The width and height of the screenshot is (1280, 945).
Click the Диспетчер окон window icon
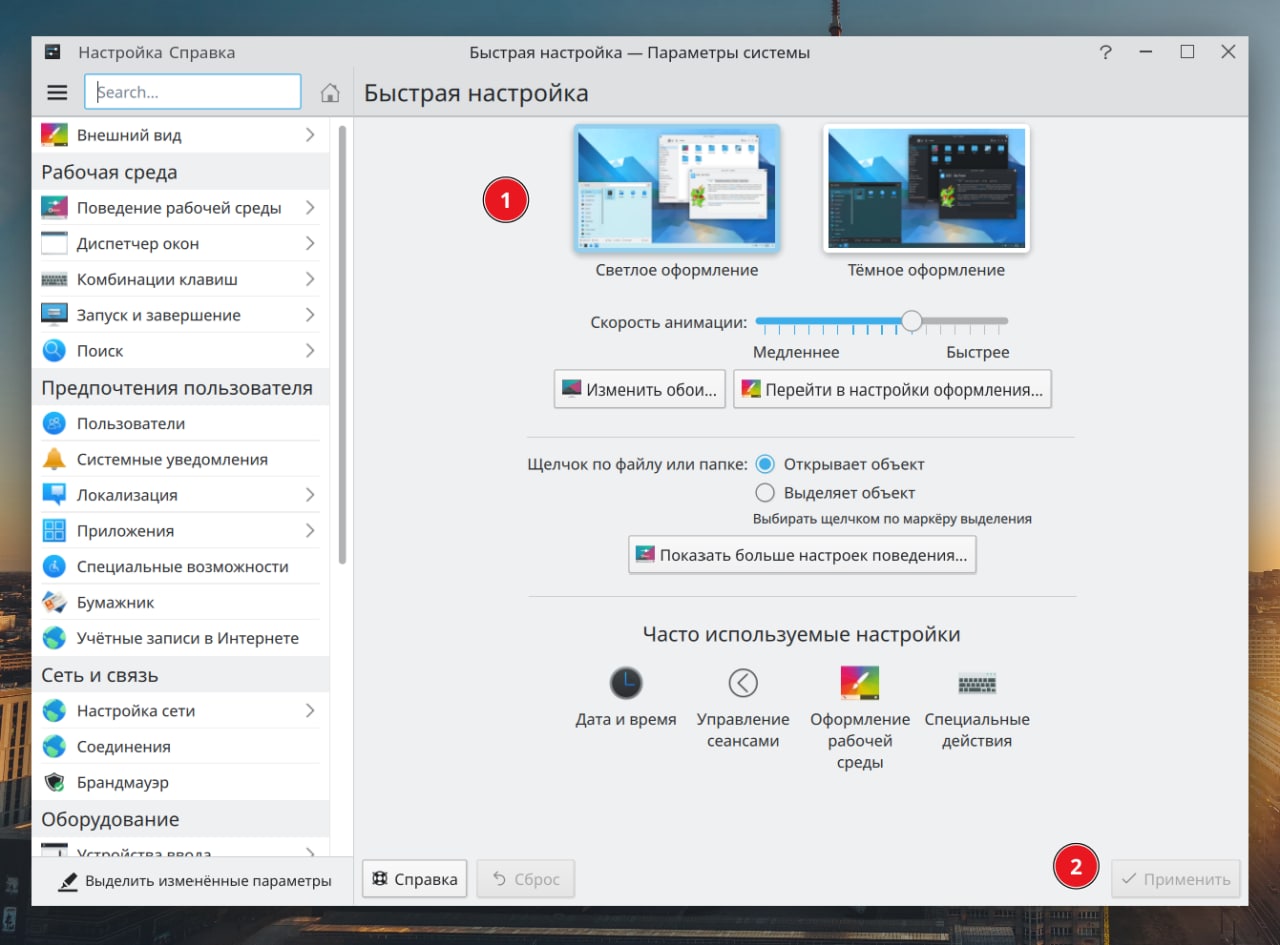pos(54,243)
